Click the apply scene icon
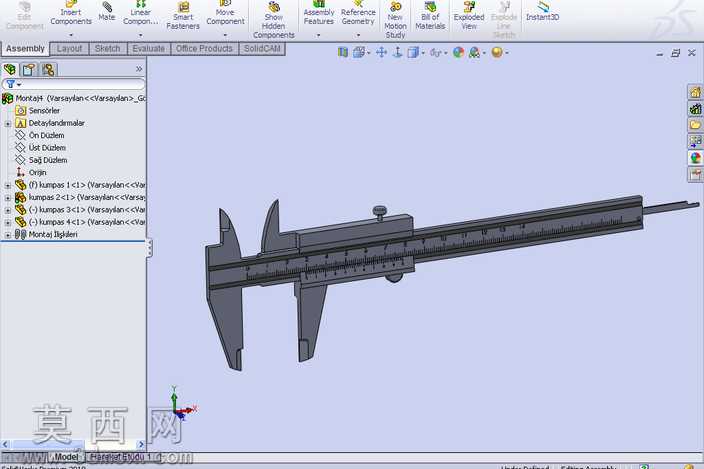Image resolution: width=704 pixels, height=469 pixels. (474, 53)
